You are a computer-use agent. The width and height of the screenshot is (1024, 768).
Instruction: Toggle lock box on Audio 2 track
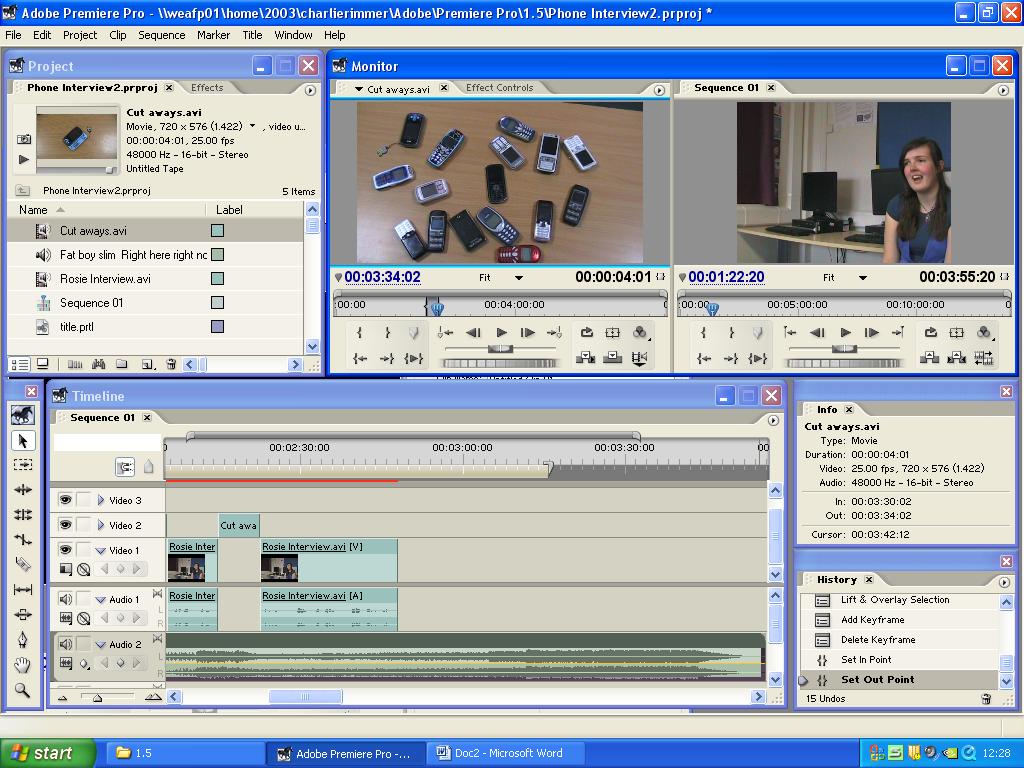pyautogui.click(x=84, y=644)
